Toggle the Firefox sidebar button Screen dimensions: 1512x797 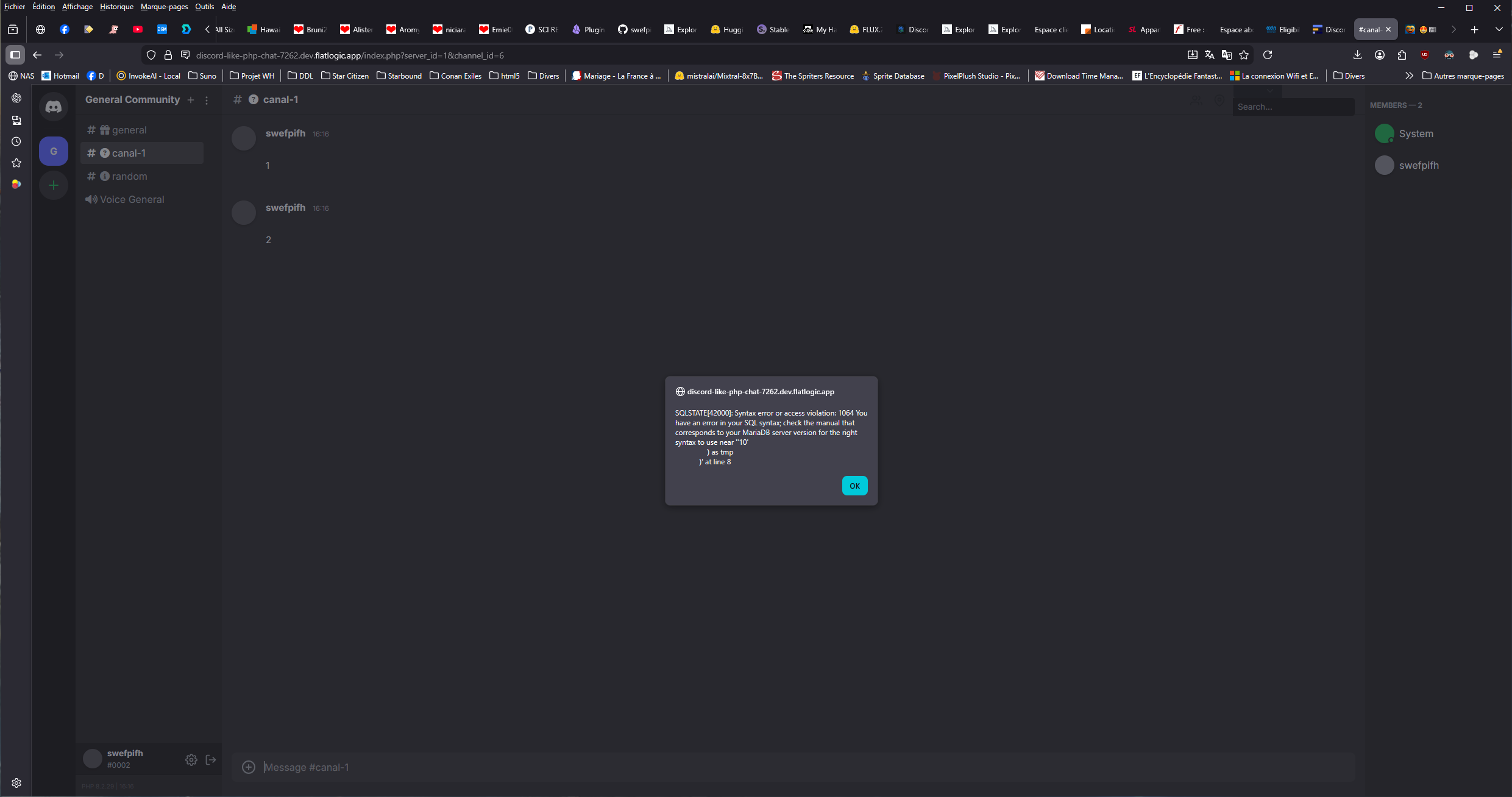pyautogui.click(x=15, y=55)
